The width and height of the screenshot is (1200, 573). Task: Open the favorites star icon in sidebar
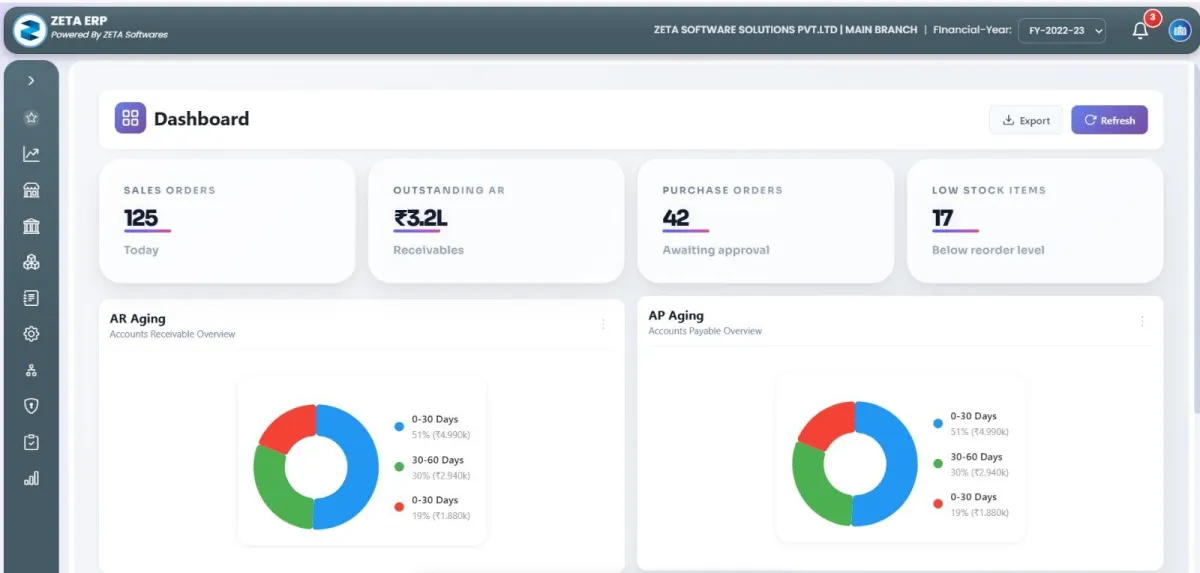coord(31,118)
